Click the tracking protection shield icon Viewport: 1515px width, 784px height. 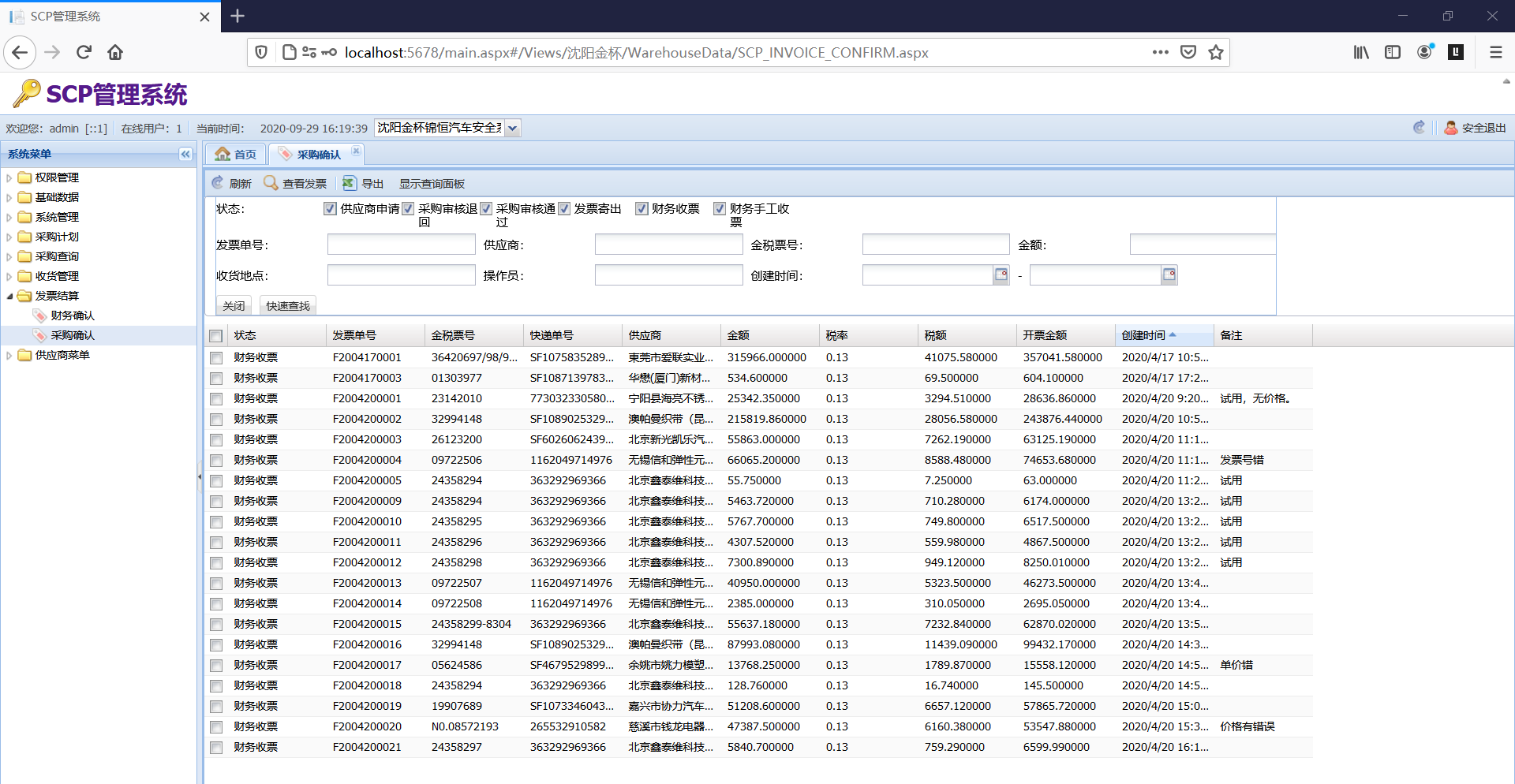tap(261, 52)
